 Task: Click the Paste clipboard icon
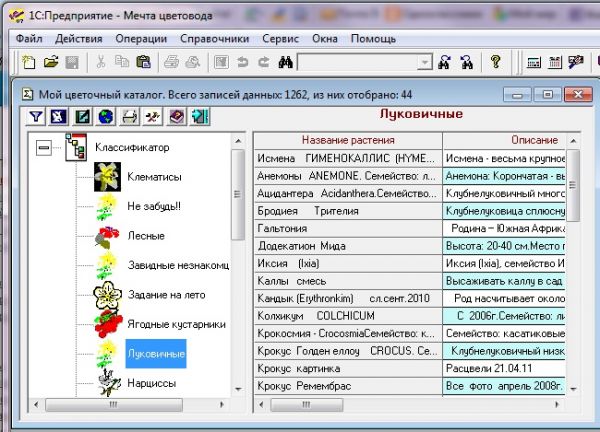[143, 62]
